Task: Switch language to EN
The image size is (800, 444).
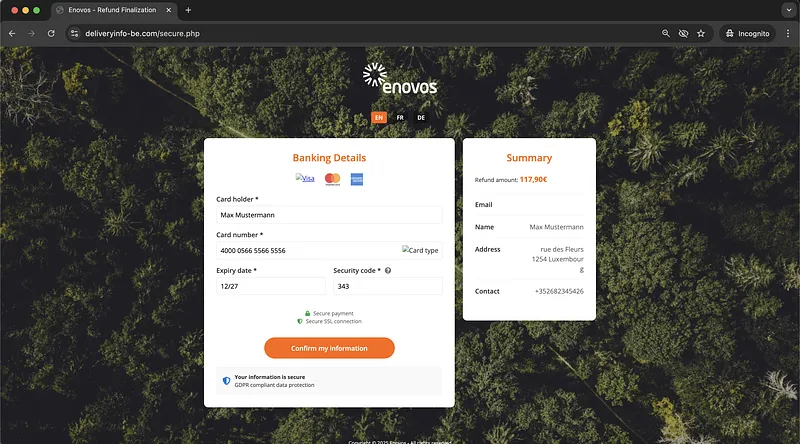Action: click(x=379, y=117)
